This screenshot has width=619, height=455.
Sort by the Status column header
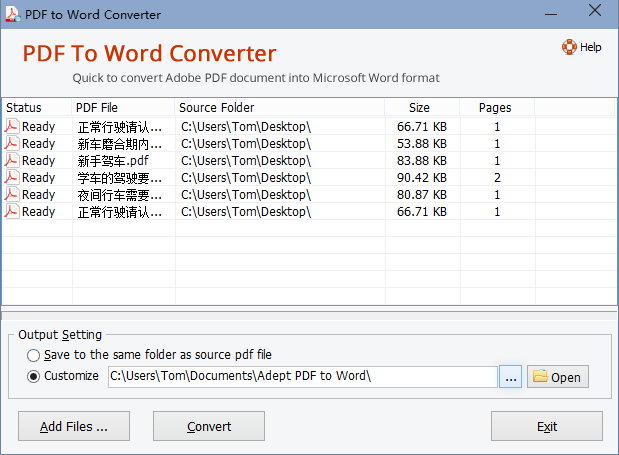pos(37,107)
